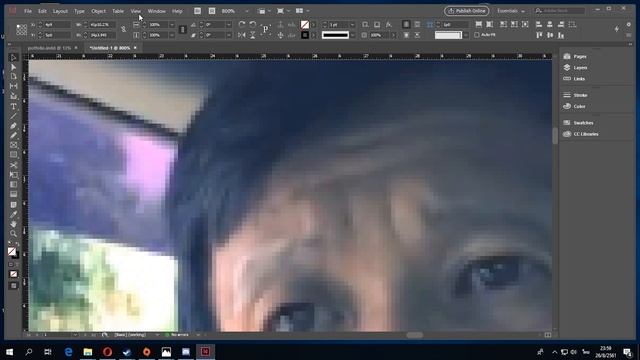The image size is (640, 360).
Task: Select the Page tool
Action: click(x=13, y=77)
